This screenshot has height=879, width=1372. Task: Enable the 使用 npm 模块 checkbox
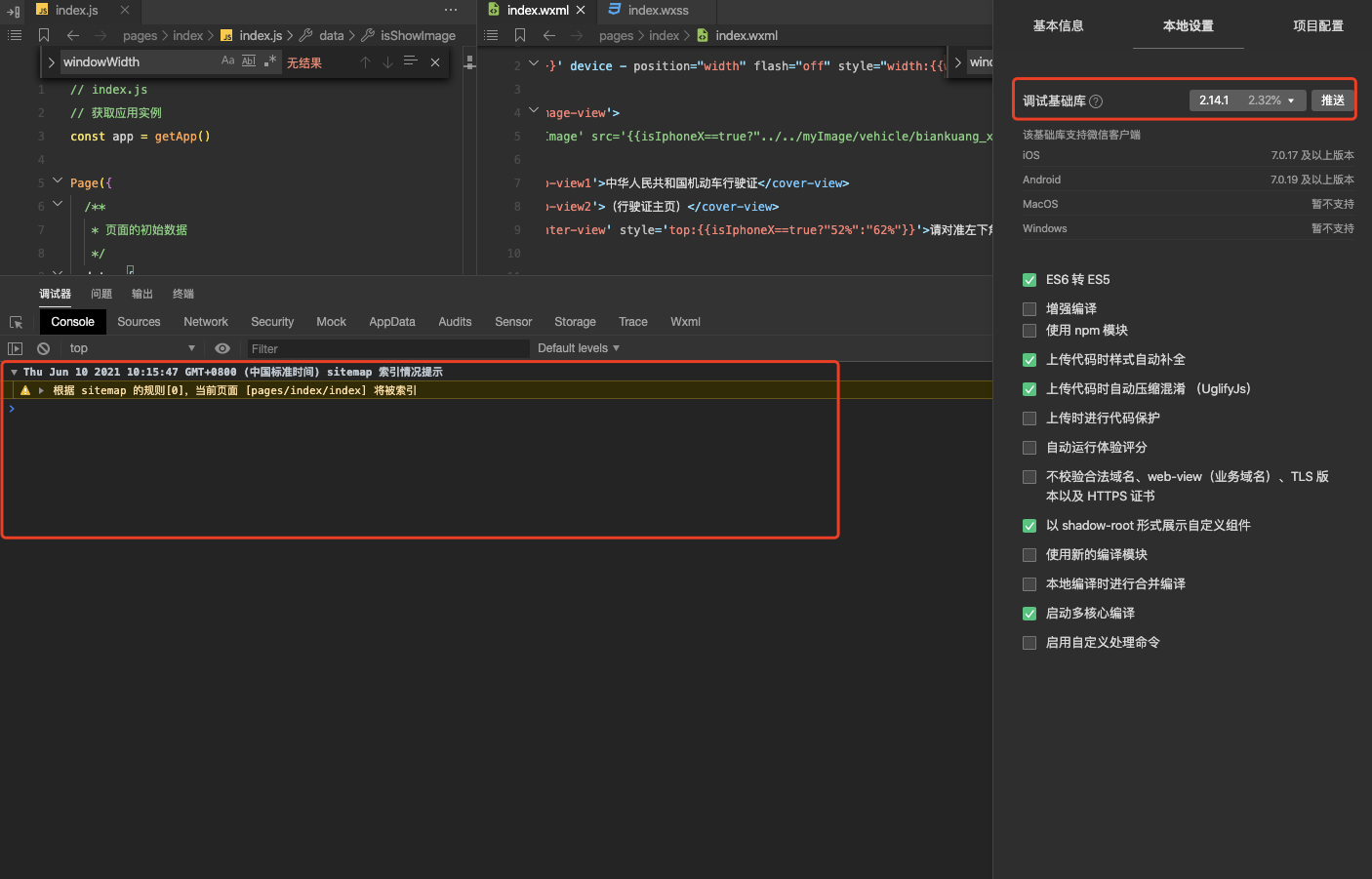pos(1029,331)
